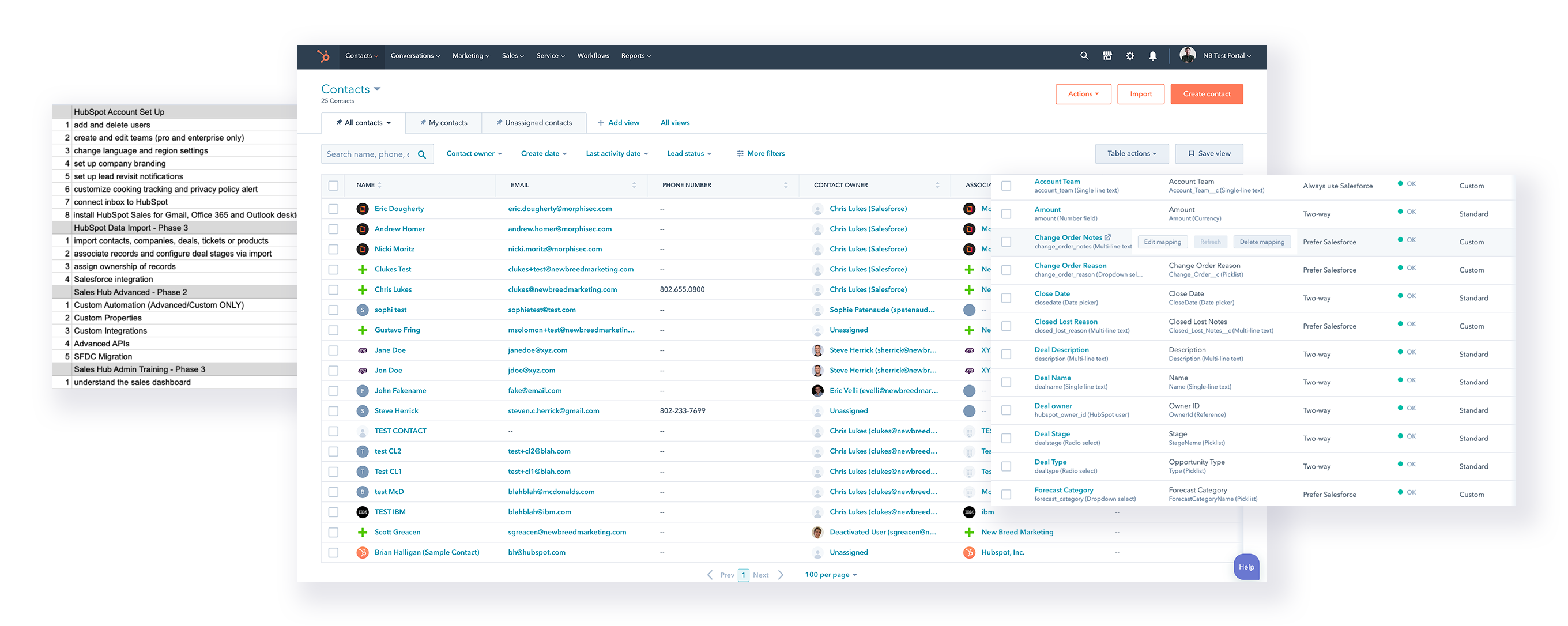Image resolution: width=1568 pixels, height=626 pixels.
Task: Open the Create date filter
Action: pos(544,153)
